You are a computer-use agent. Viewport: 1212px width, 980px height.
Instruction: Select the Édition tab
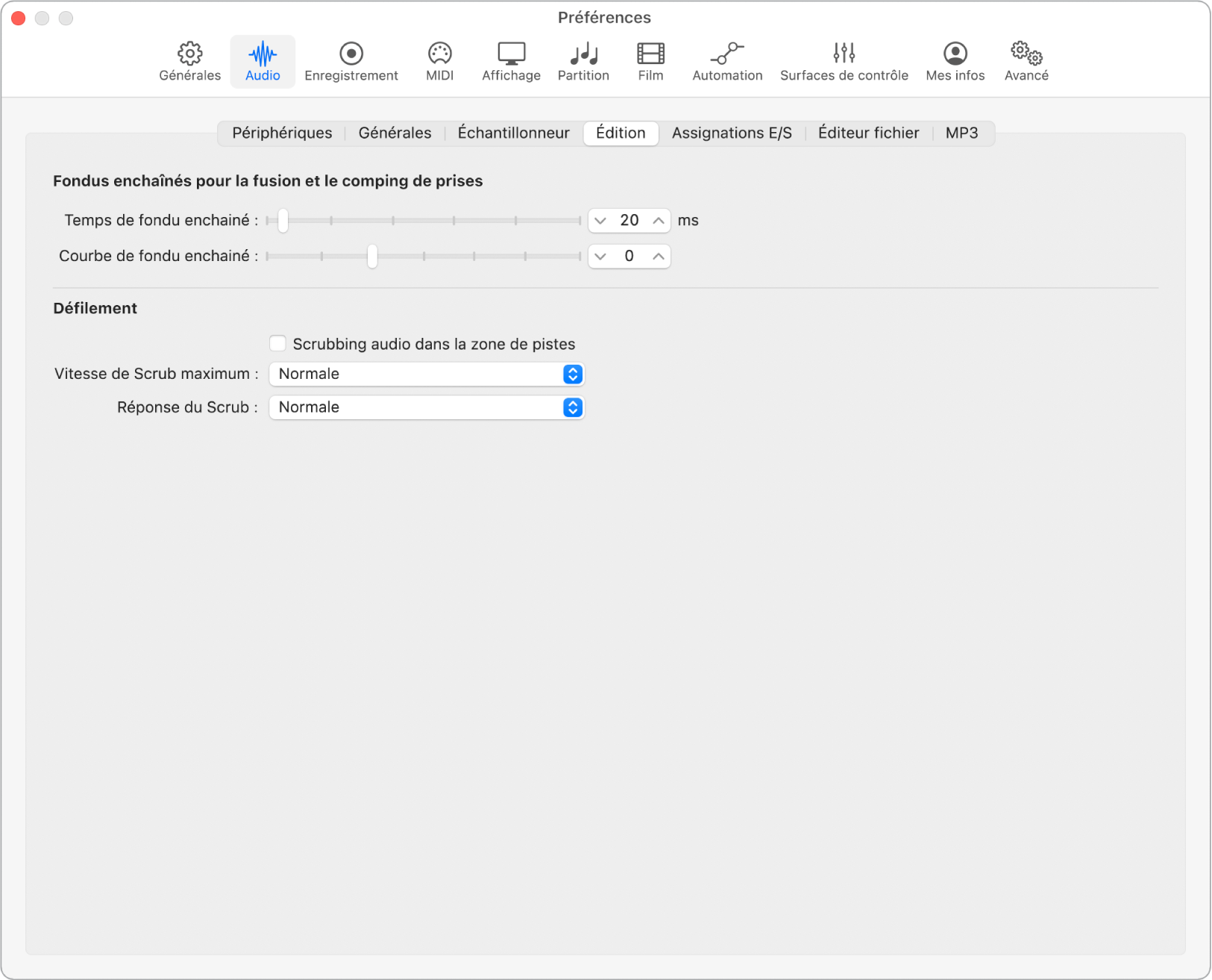tap(621, 133)
